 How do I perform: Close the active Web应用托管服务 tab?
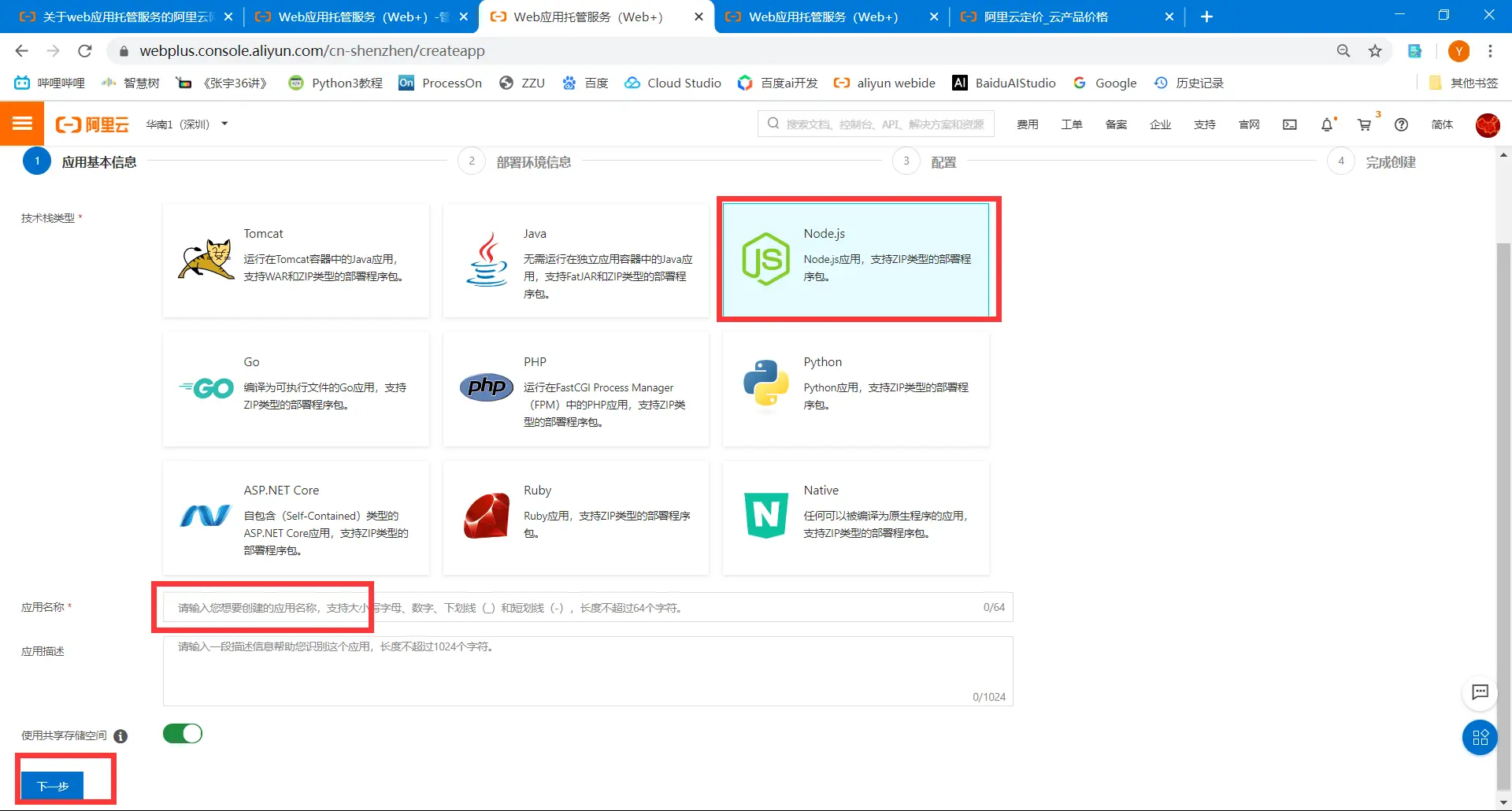(699, 17)
